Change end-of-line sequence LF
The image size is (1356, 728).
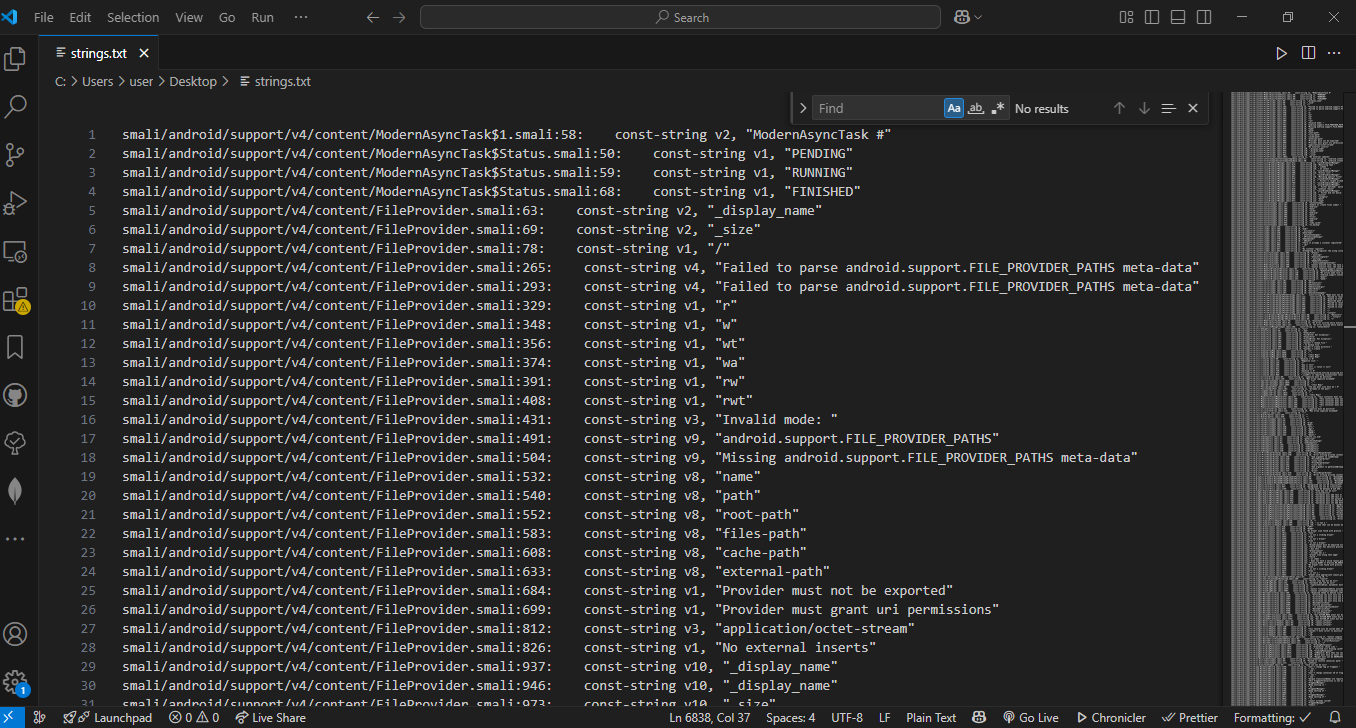885,718
